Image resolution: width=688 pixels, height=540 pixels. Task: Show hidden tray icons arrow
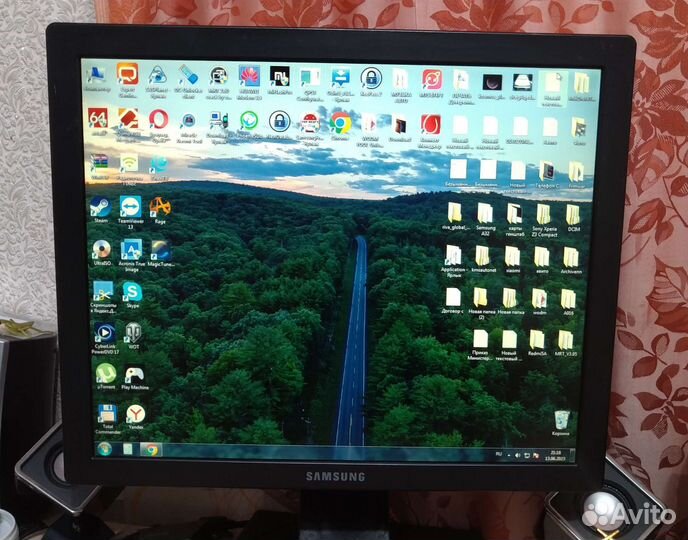(509, 455)
